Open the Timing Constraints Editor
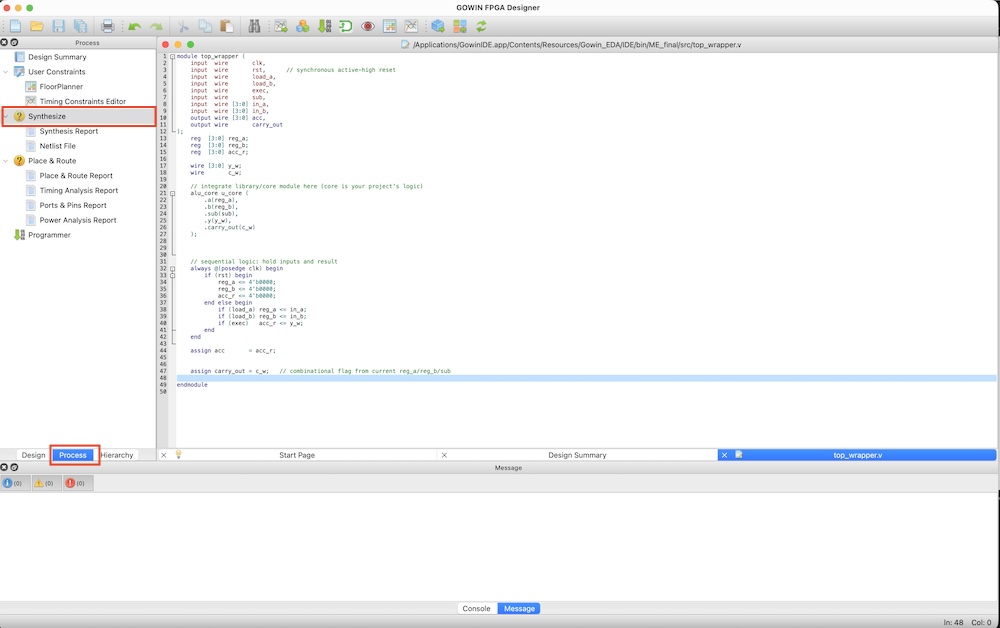Viewport: 1000px width, 628px height. pos(82,102)
